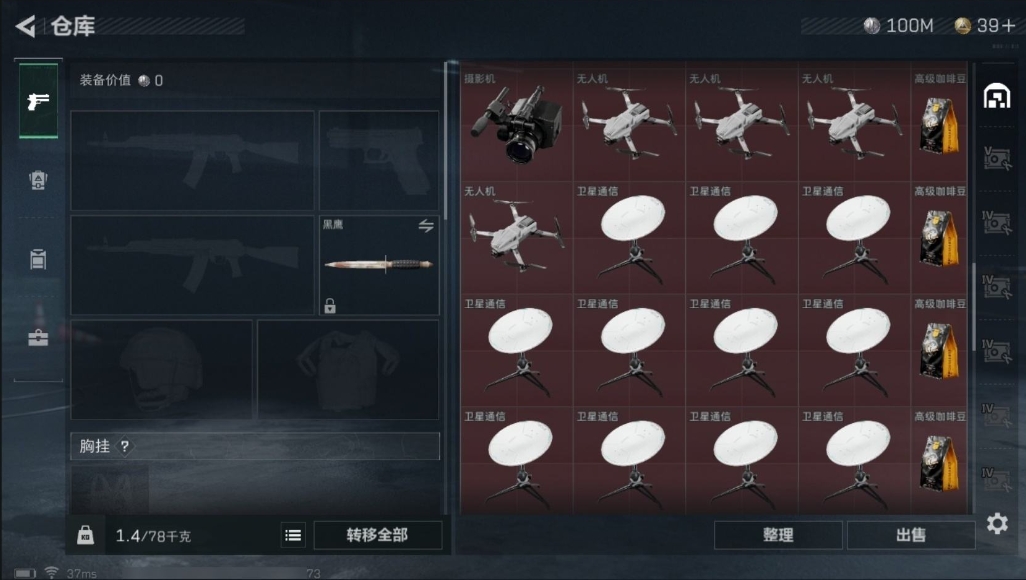
Task: Open the first level V storage box icon
Action: click(997, 158)
